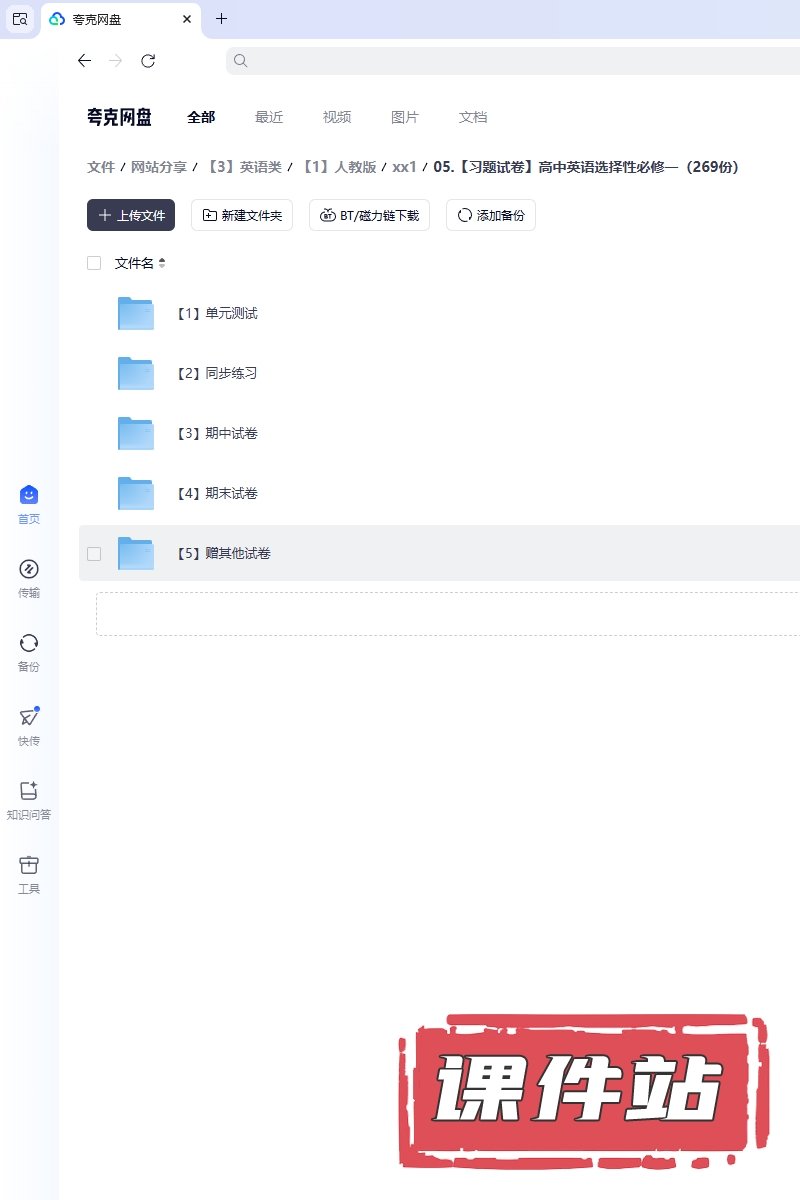Switch to the 视频 tab
800x1200 pixels.
tap(337, 117)
